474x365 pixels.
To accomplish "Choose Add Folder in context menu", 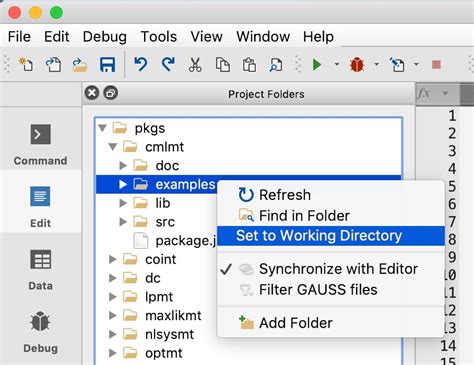I will click(331, 323).
